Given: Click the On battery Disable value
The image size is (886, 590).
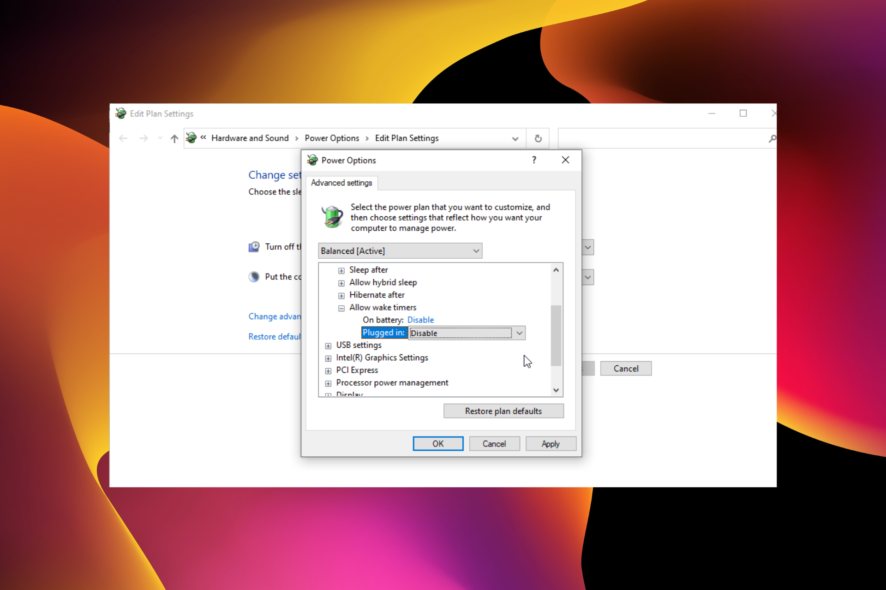Looking at the screenshot, I should pos(420,320).
